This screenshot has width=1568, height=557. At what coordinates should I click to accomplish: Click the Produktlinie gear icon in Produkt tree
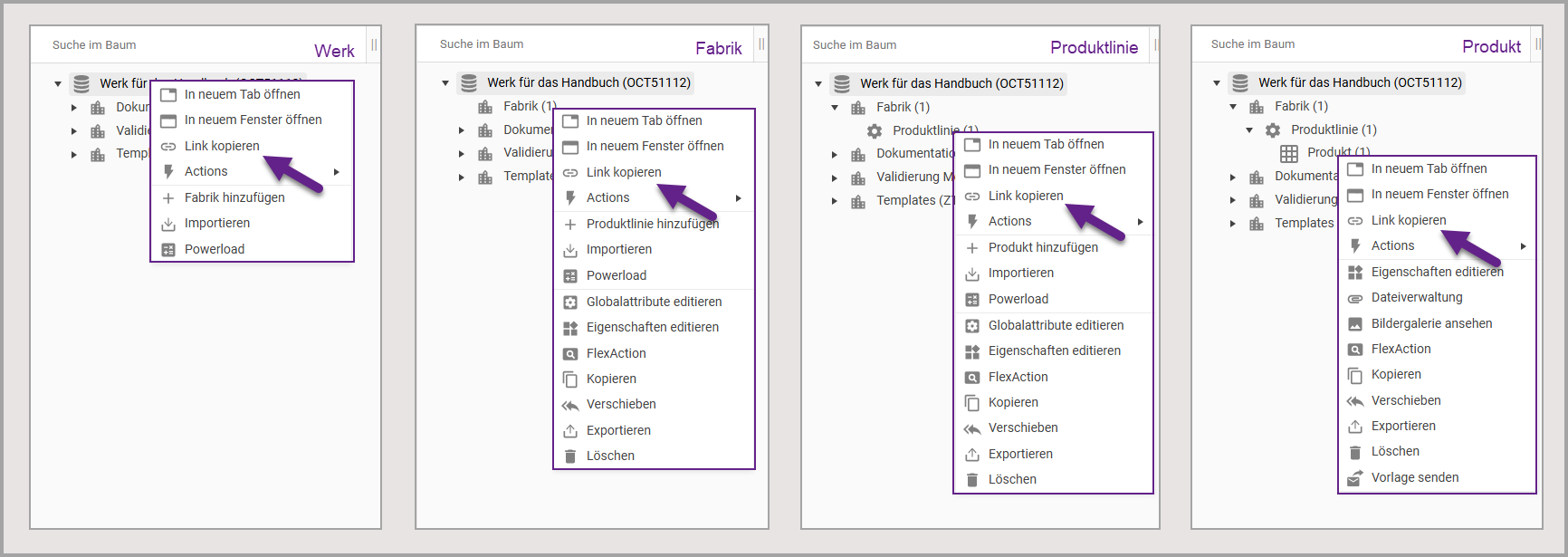(1273, 130)
